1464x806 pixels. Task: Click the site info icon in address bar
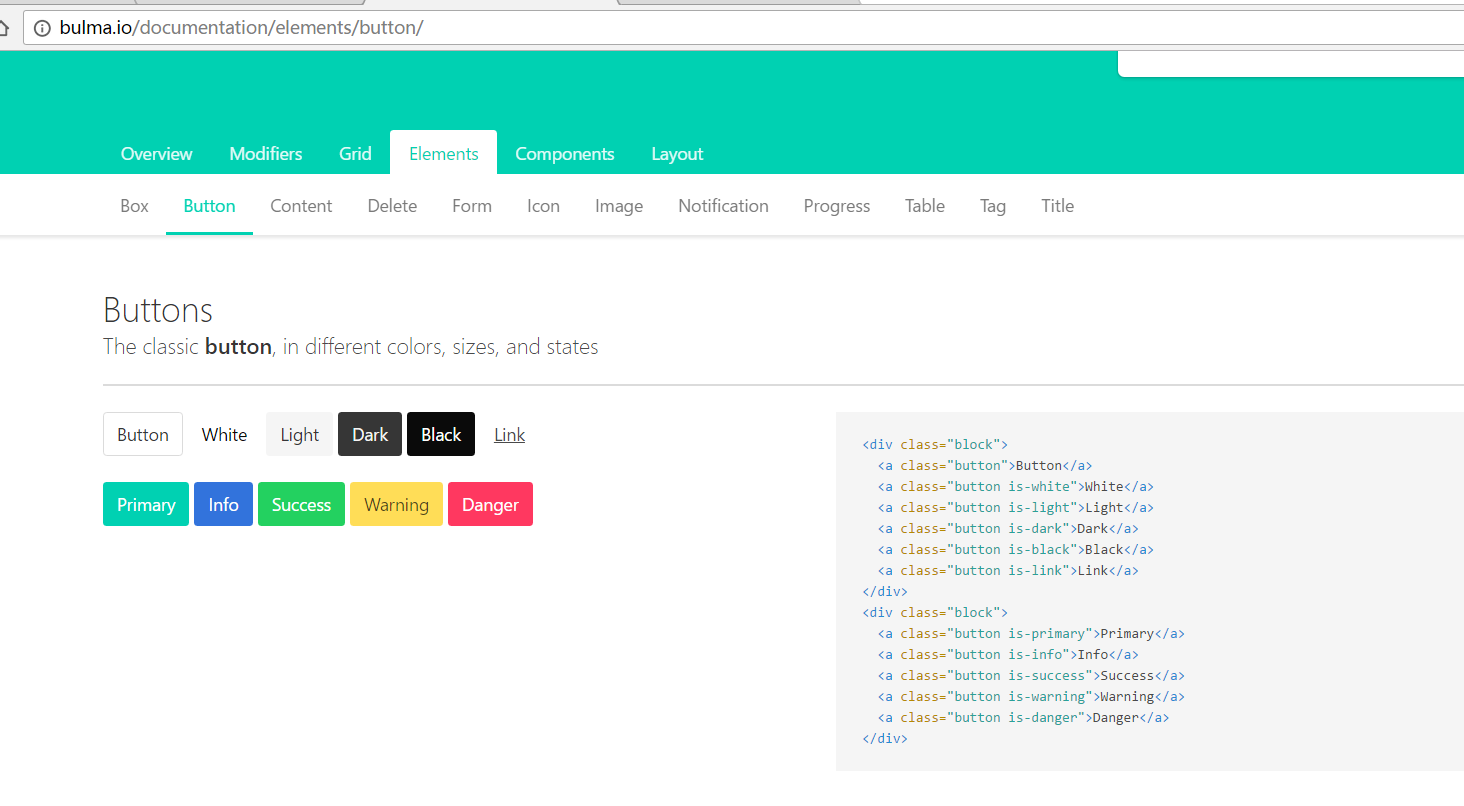pos(42,28)
